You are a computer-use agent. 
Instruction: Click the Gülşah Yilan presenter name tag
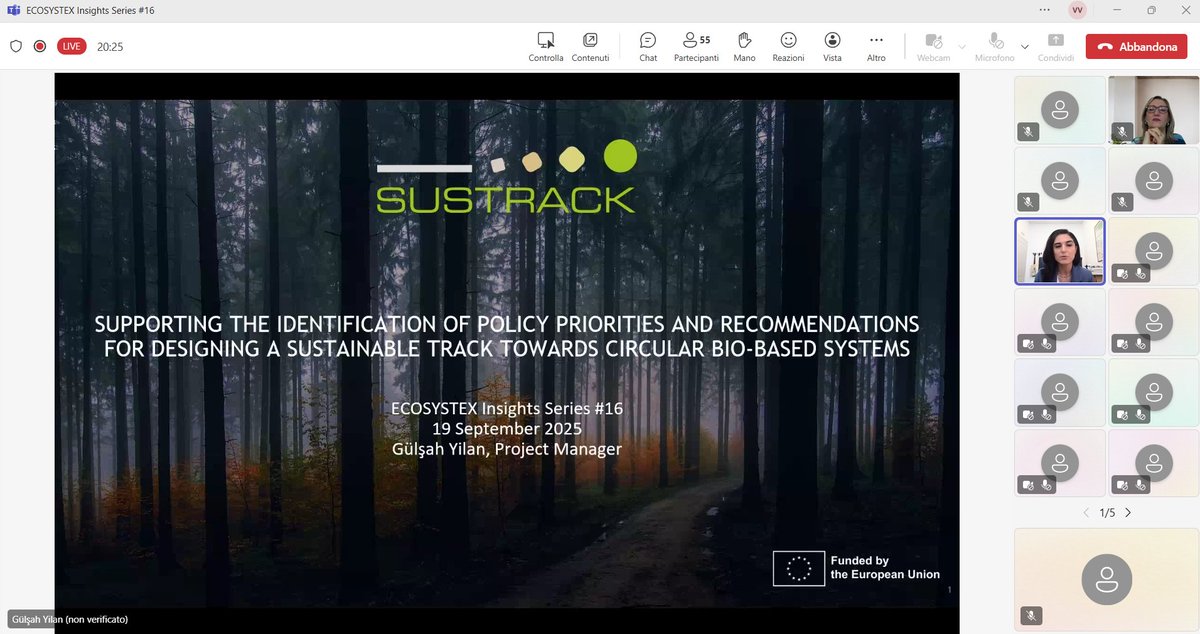coord(69,620)
